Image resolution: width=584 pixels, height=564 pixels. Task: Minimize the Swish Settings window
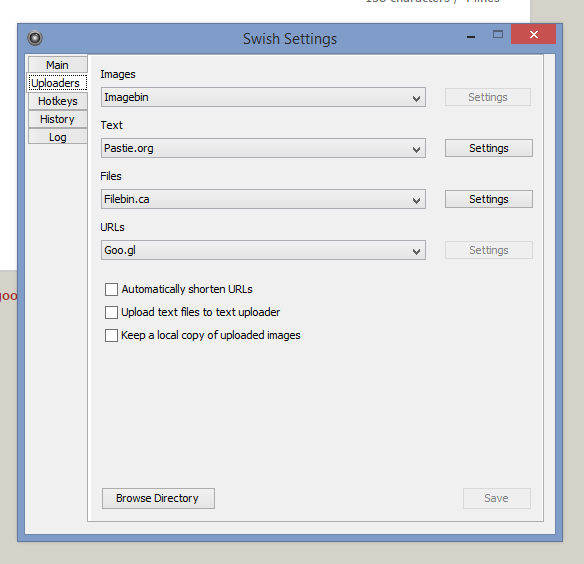click(x=471, y=36)
